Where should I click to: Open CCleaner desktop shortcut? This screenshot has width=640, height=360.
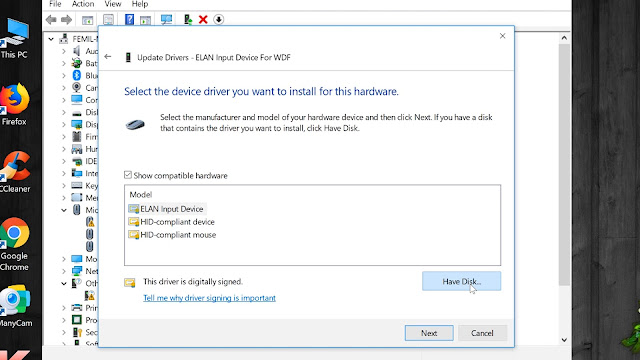pyautogui.click(x=15, y=171)
